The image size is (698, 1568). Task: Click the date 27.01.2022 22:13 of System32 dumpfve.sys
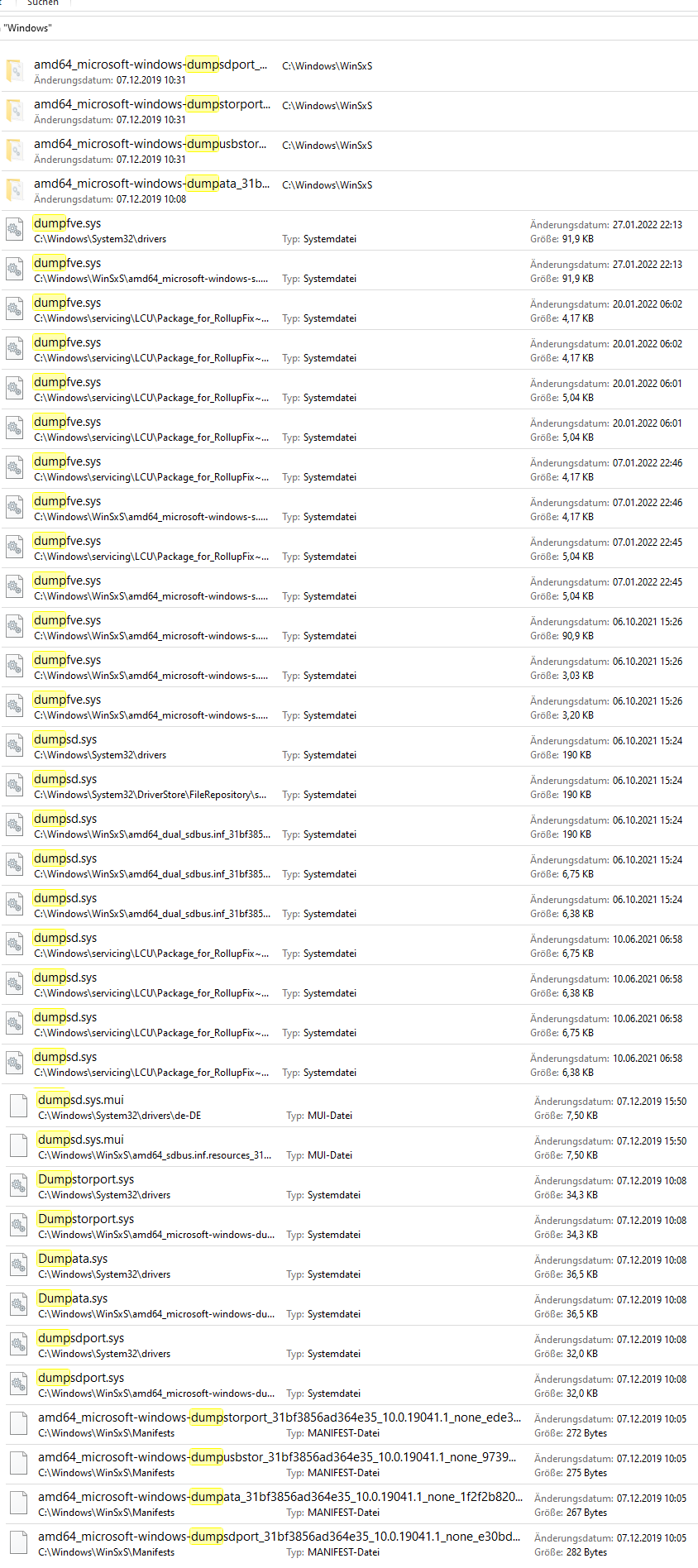point(648,224)
